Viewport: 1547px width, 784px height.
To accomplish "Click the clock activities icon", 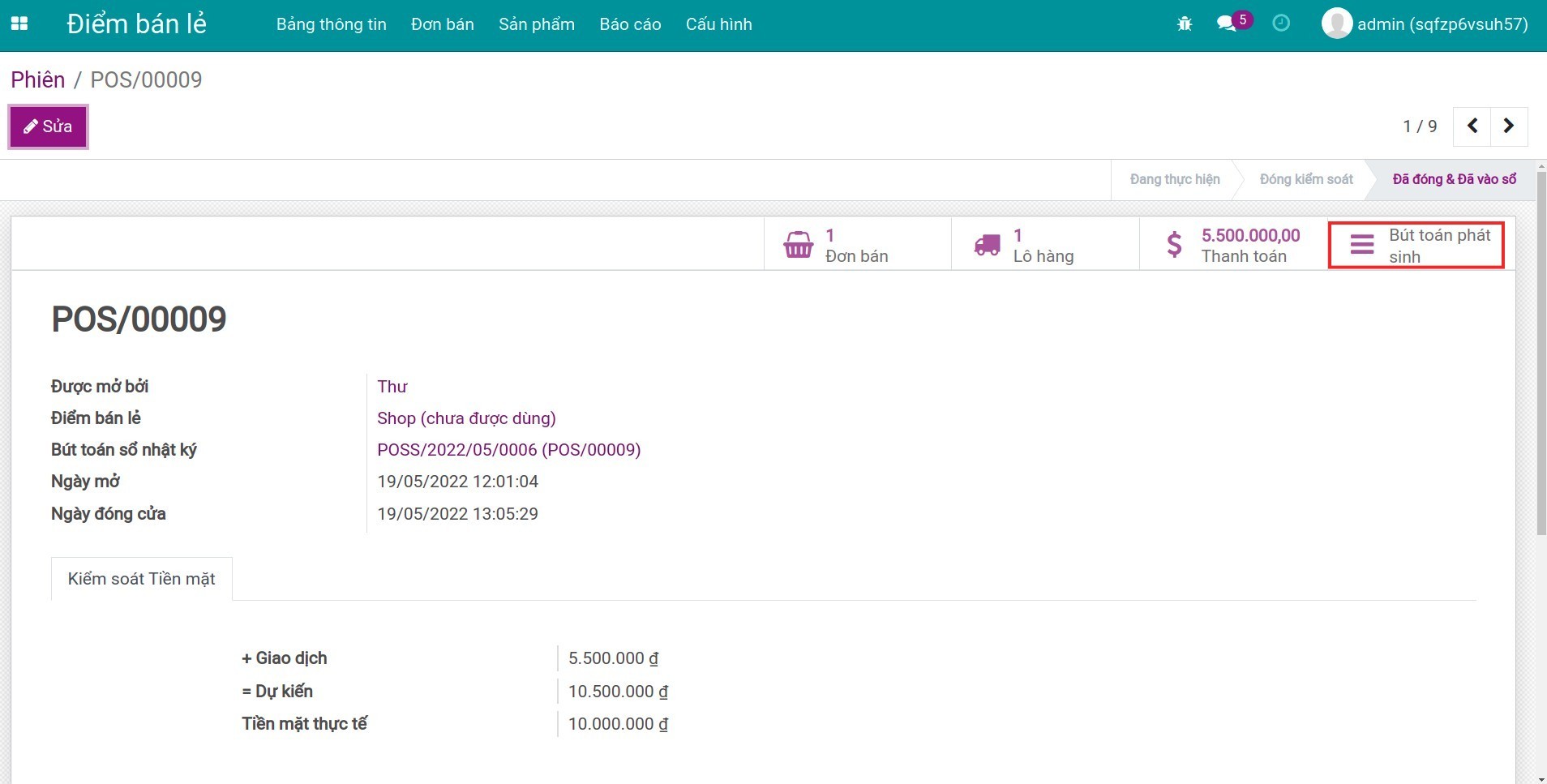I will tap(1281, 24).
